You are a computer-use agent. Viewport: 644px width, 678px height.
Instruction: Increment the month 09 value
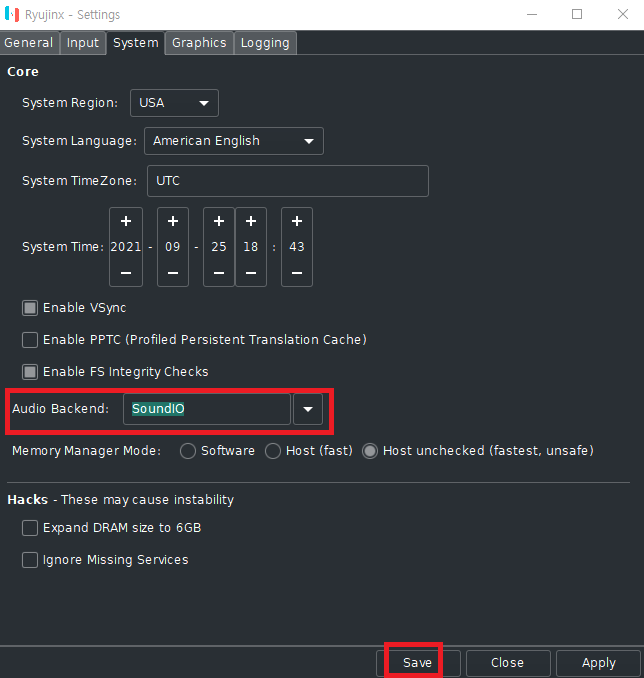pyautogui.click(x=173, y=221)
